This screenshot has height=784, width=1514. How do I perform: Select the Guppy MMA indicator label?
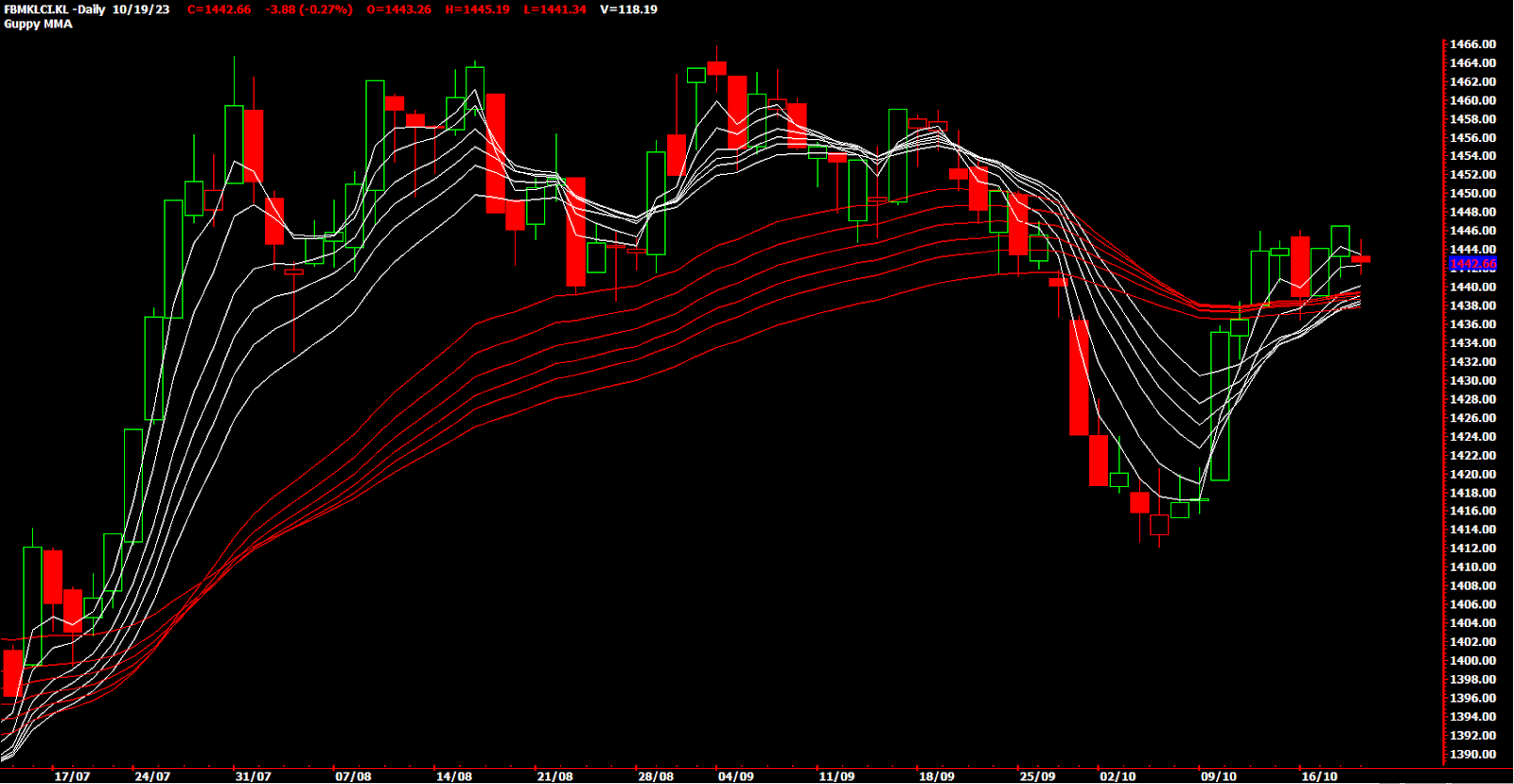(x=38, y=24)
